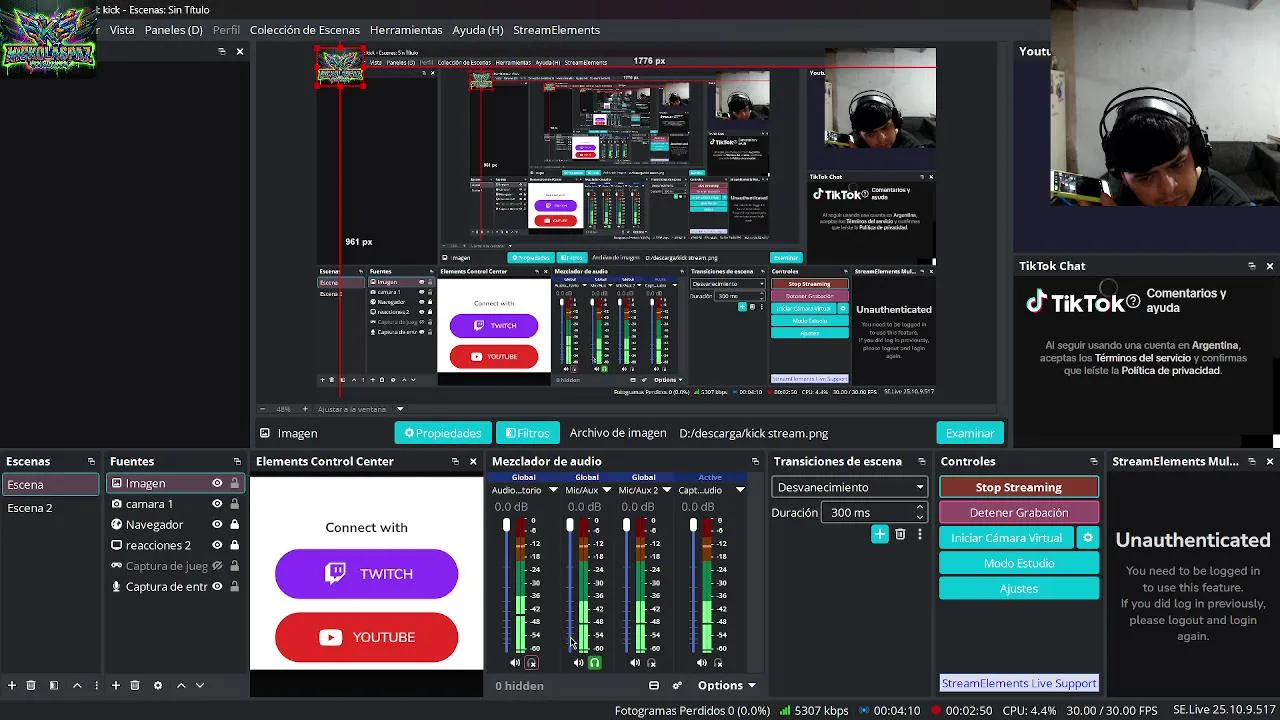Open Mic/Aux 2 channel dropdown arrow
This screenshot has height=720, width=1280.
click(x=667, y=490)
